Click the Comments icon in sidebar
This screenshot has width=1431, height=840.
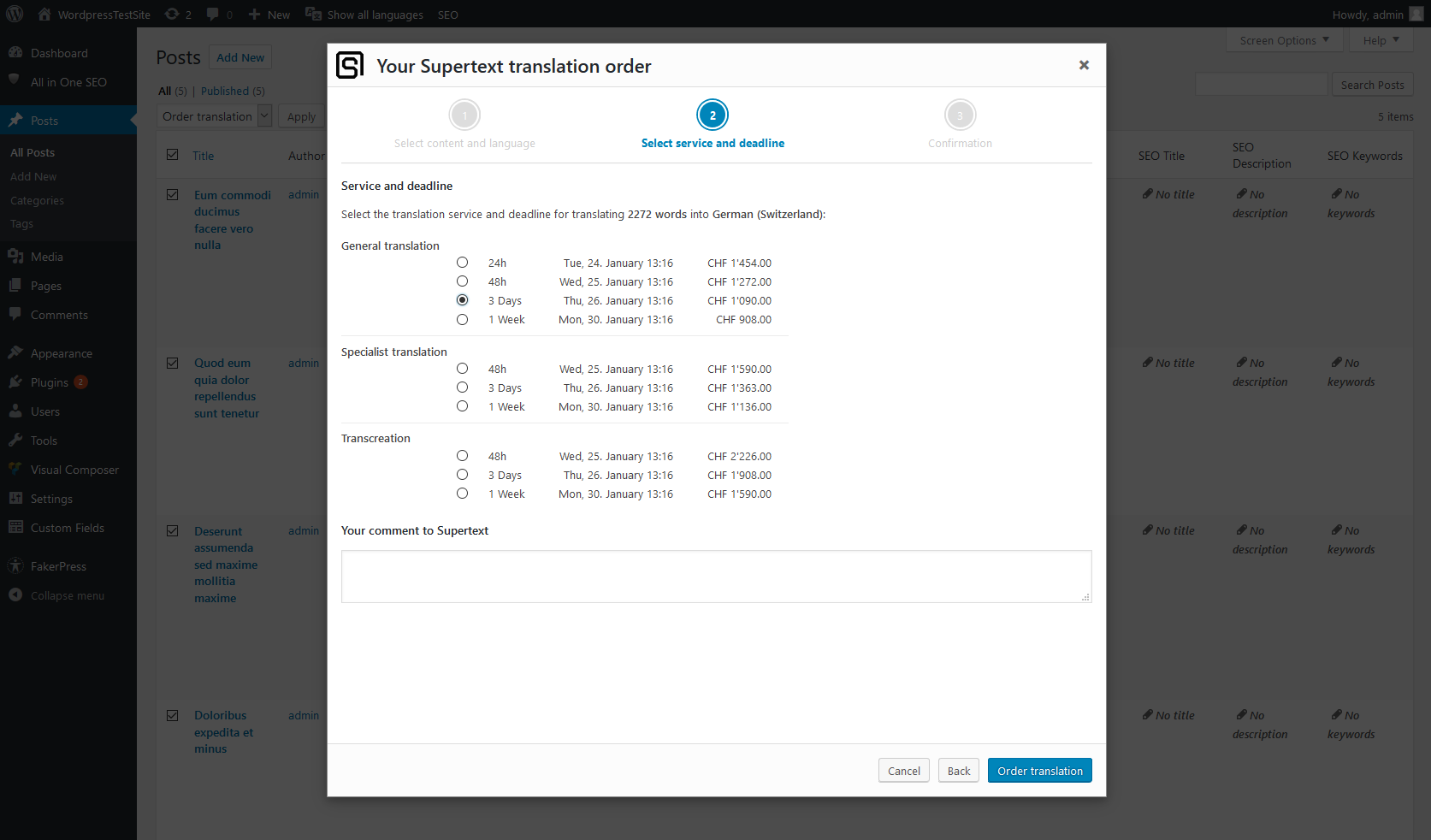[15, 315]
